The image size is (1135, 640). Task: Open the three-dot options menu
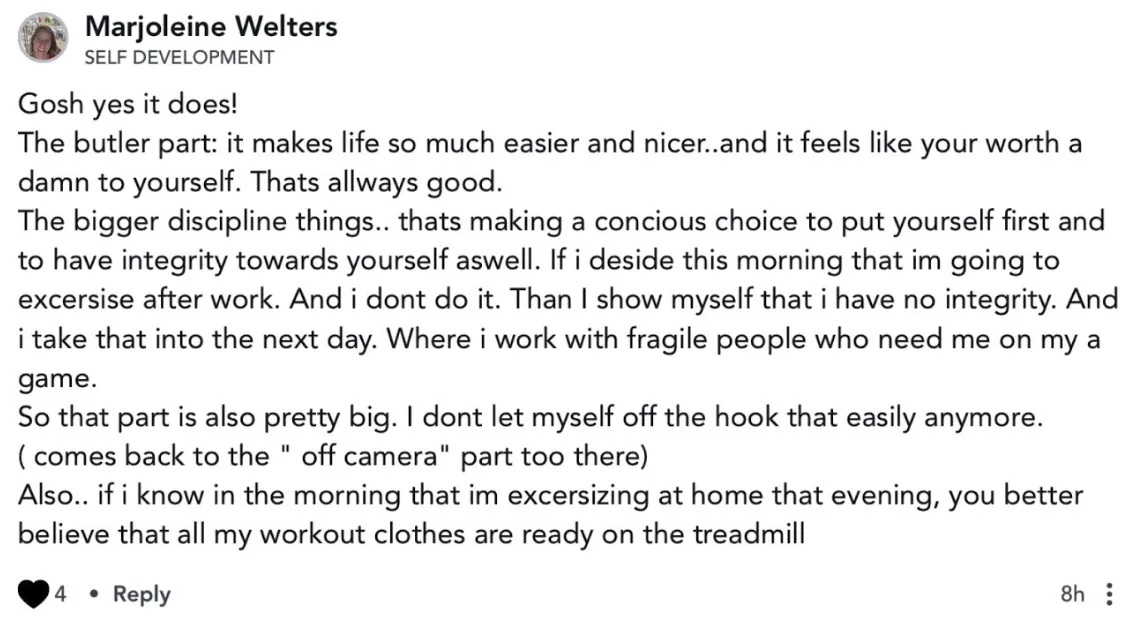pos(1109,594)
